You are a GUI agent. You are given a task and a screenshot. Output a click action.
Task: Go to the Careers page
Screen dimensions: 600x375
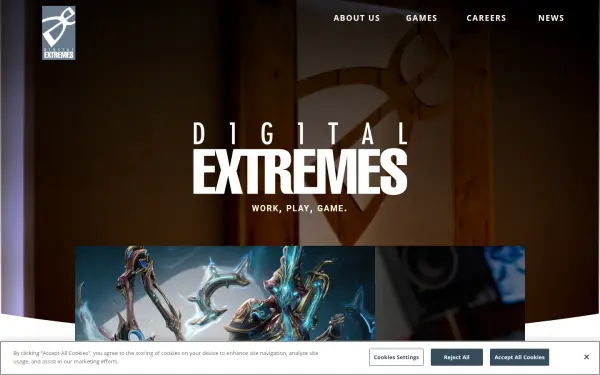pos(486,18)
